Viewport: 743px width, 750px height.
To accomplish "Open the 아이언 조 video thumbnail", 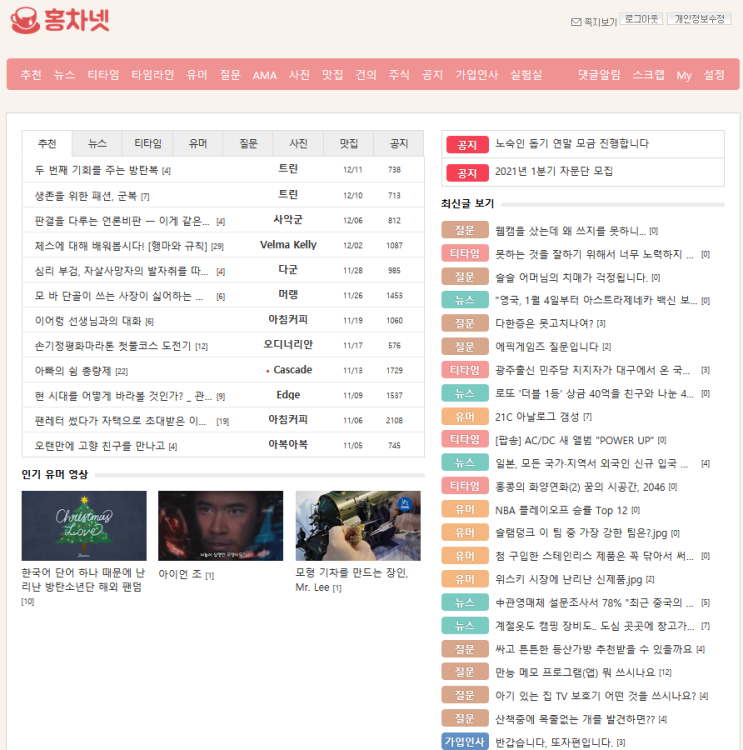I will pos(221,526).
